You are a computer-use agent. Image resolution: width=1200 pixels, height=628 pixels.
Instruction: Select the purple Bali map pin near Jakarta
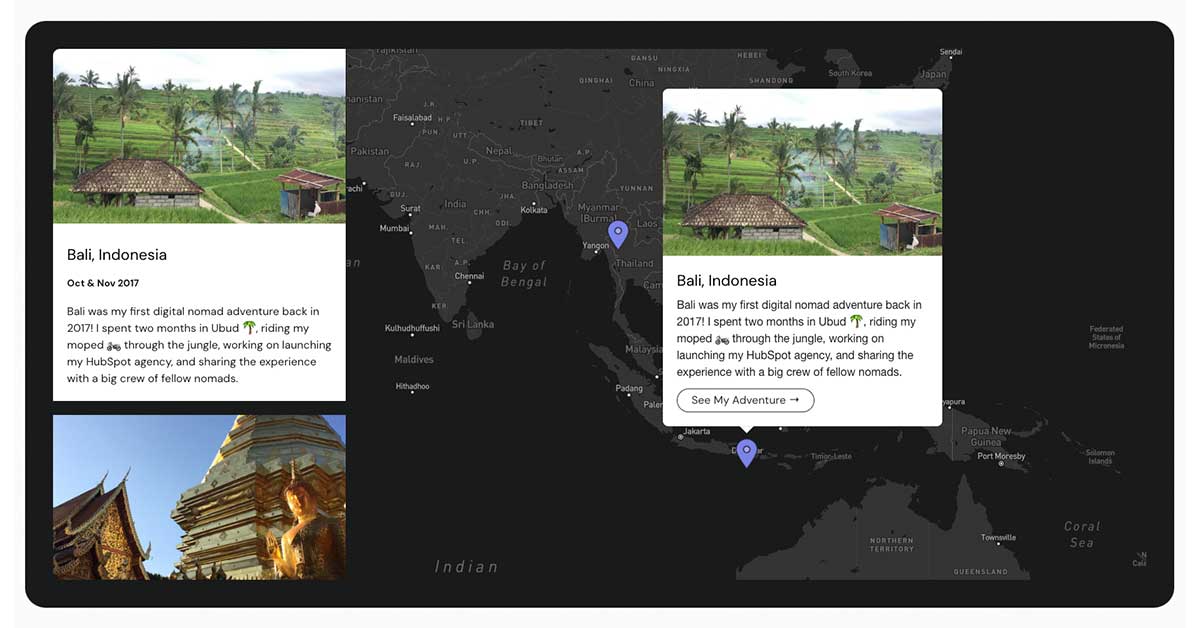(746, 452)
